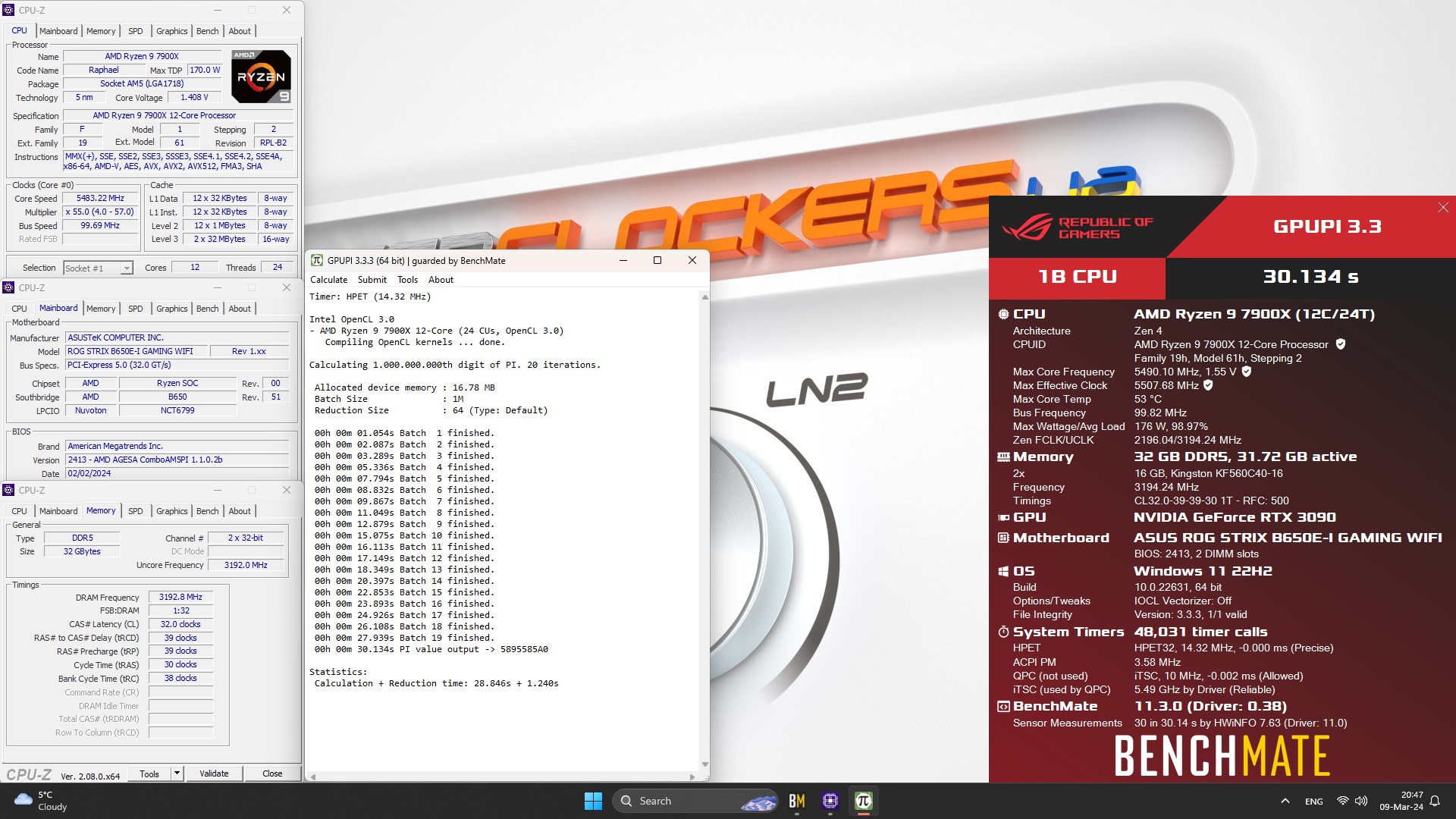Image resolution: width=1456 pixels, height=819 pixels.
Task: Click verified shield next to CPUID processor name
Action: (x=1341, y=344)
